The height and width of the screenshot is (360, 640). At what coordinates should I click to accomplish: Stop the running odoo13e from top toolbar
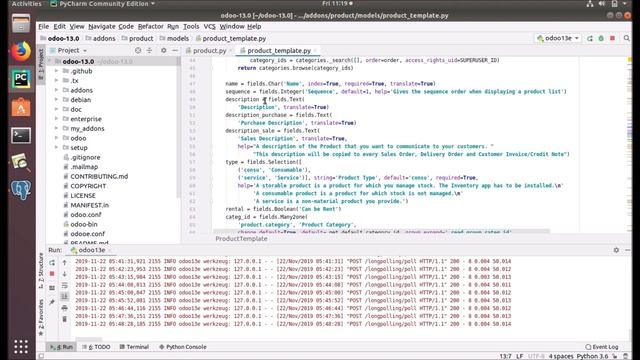612,38
